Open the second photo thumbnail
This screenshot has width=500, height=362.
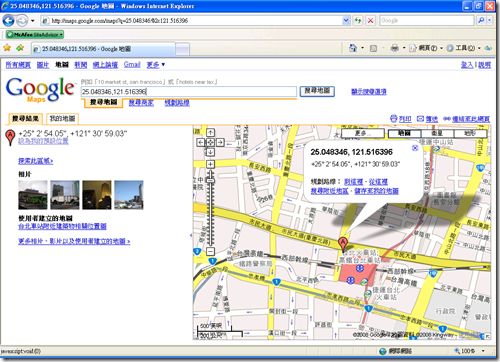pos(65,195)
